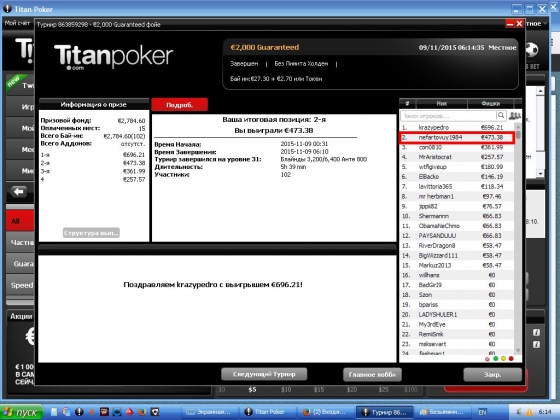The width and height of the screenshot is (560, 420).
Task: Set the buy-in slider to $5
Action: pos(252,390)
